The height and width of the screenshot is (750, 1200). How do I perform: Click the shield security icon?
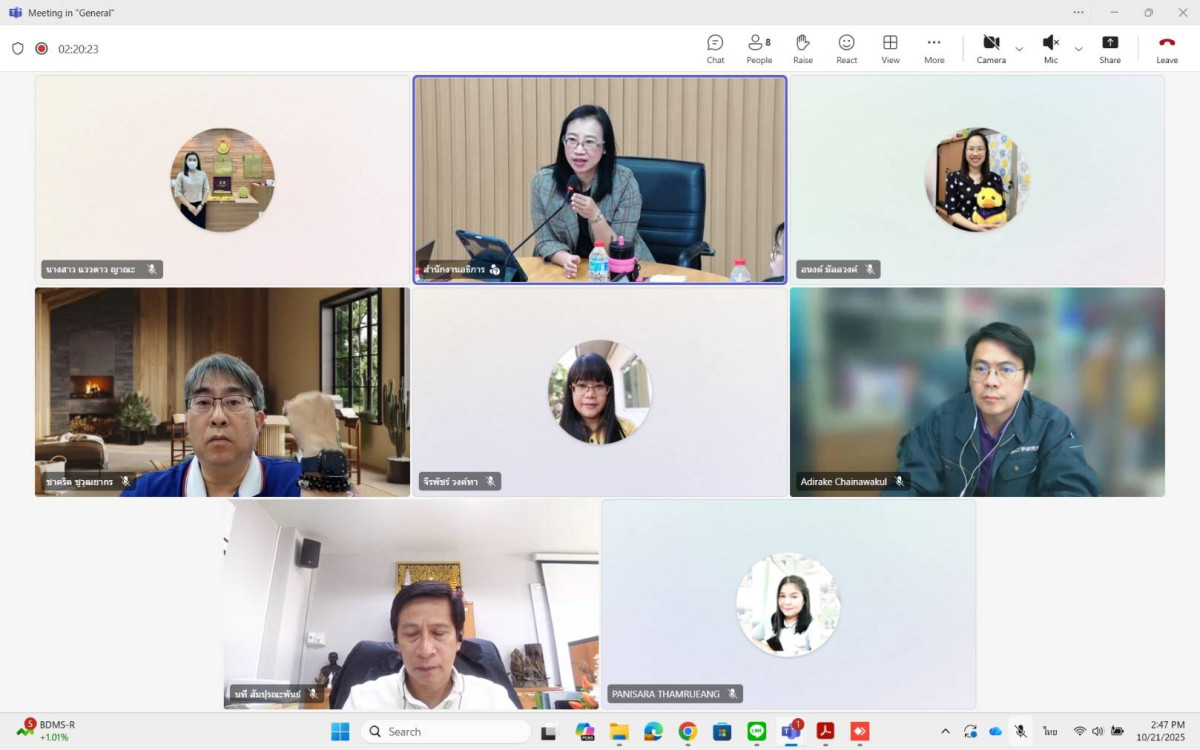18,48
